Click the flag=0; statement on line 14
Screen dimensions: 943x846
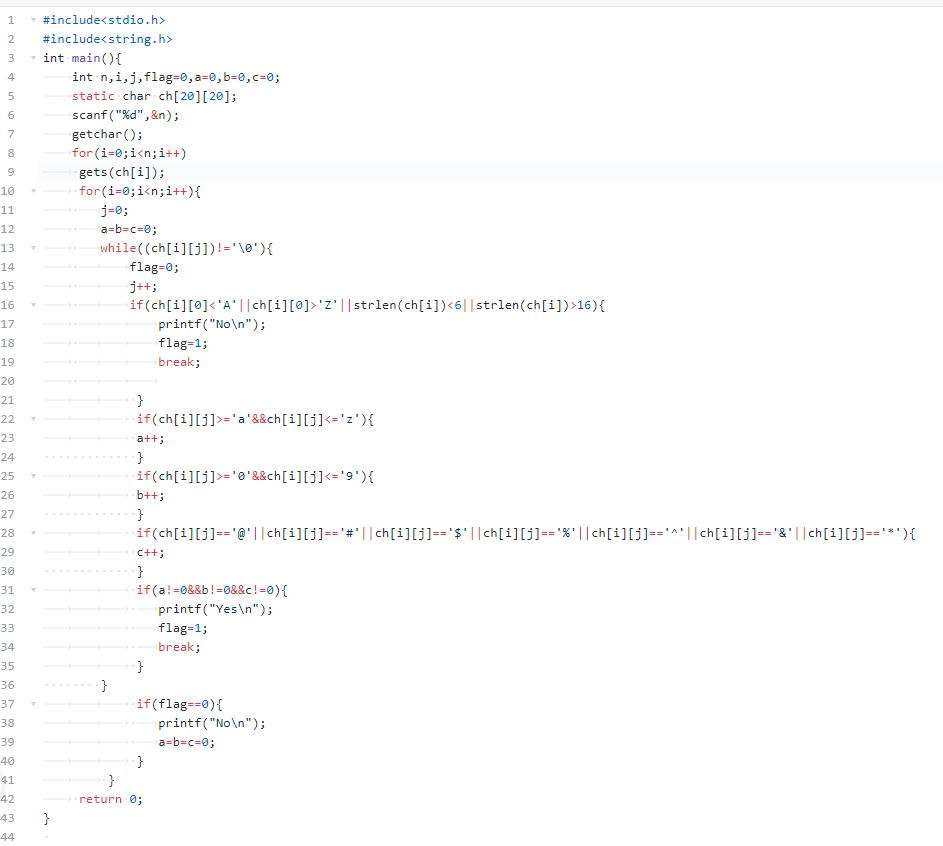(x=154, y=267)
